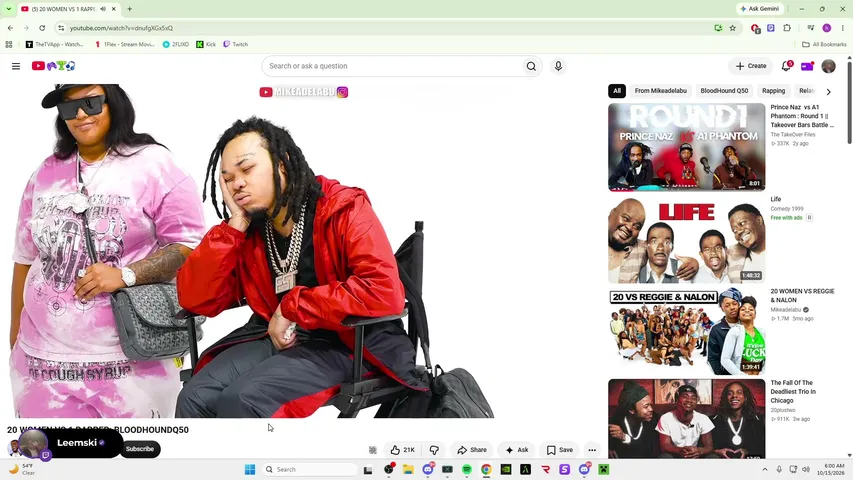
Task: Open Spotify from the taskbar
Action: click(467, 469)
